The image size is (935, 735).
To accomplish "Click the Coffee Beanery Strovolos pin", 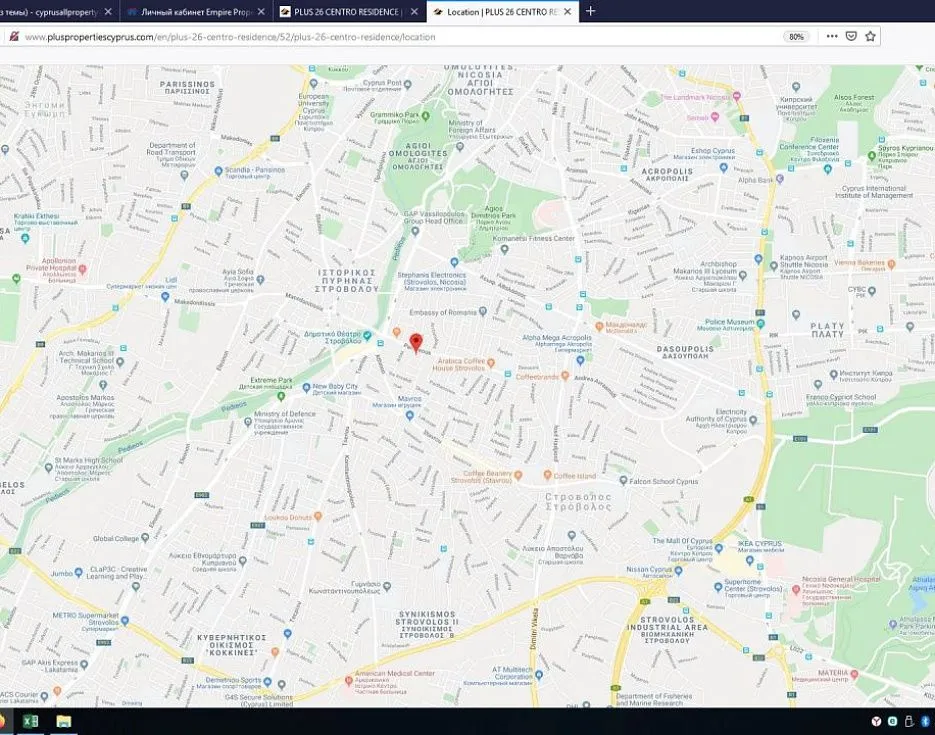I will (x=518, y=475).
